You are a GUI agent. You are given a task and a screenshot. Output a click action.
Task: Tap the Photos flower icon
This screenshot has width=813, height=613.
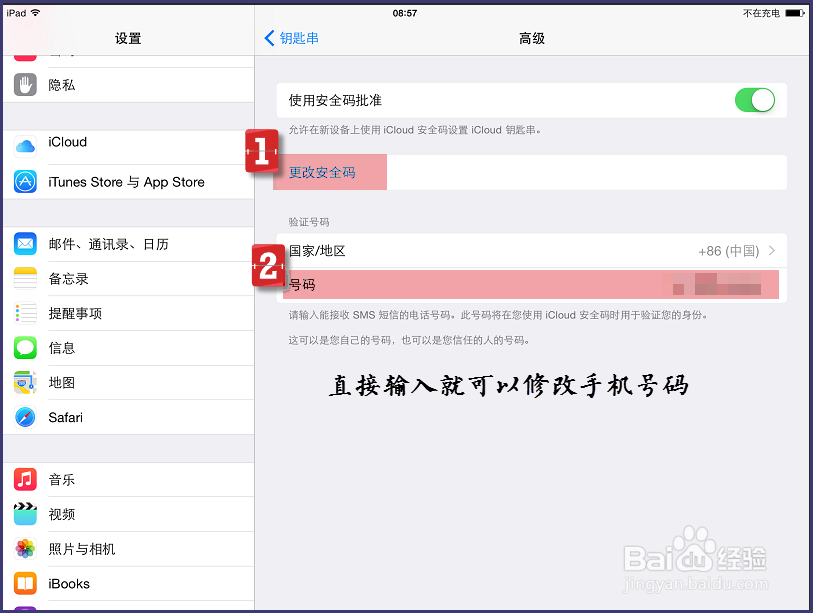(x=25, y=549)
